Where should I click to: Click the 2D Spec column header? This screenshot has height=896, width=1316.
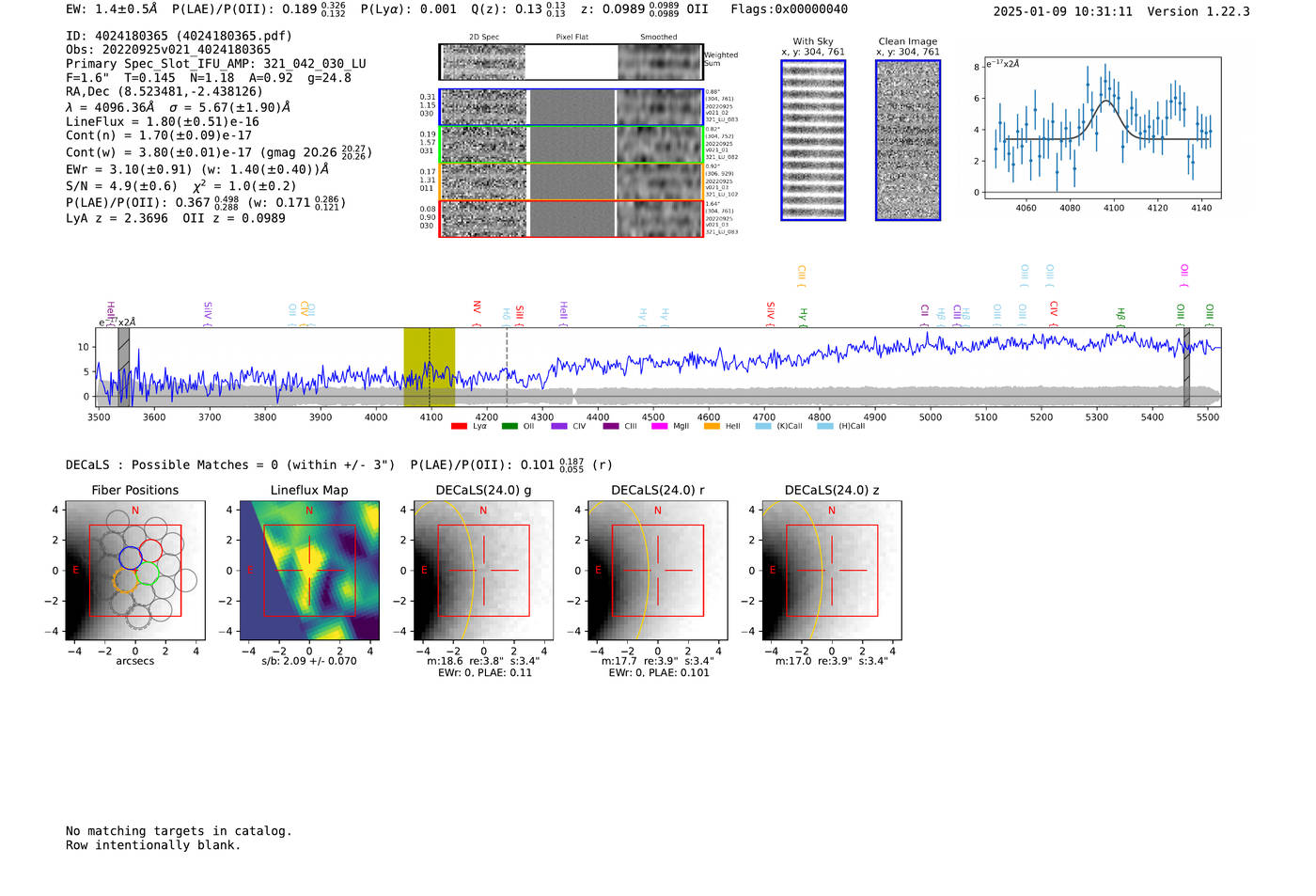(484, 38)
